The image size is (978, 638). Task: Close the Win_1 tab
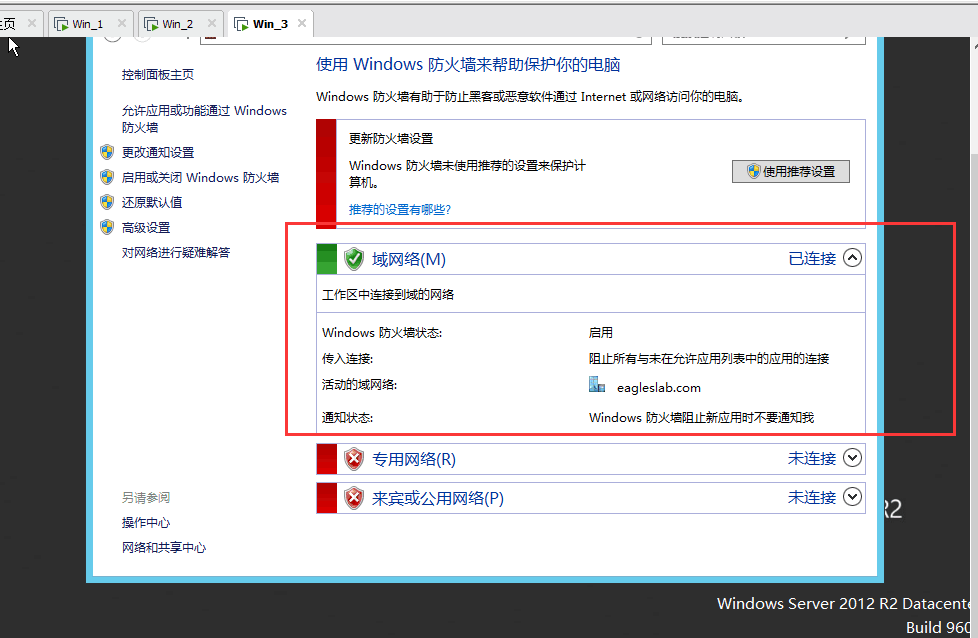click(x=122, y=24)
